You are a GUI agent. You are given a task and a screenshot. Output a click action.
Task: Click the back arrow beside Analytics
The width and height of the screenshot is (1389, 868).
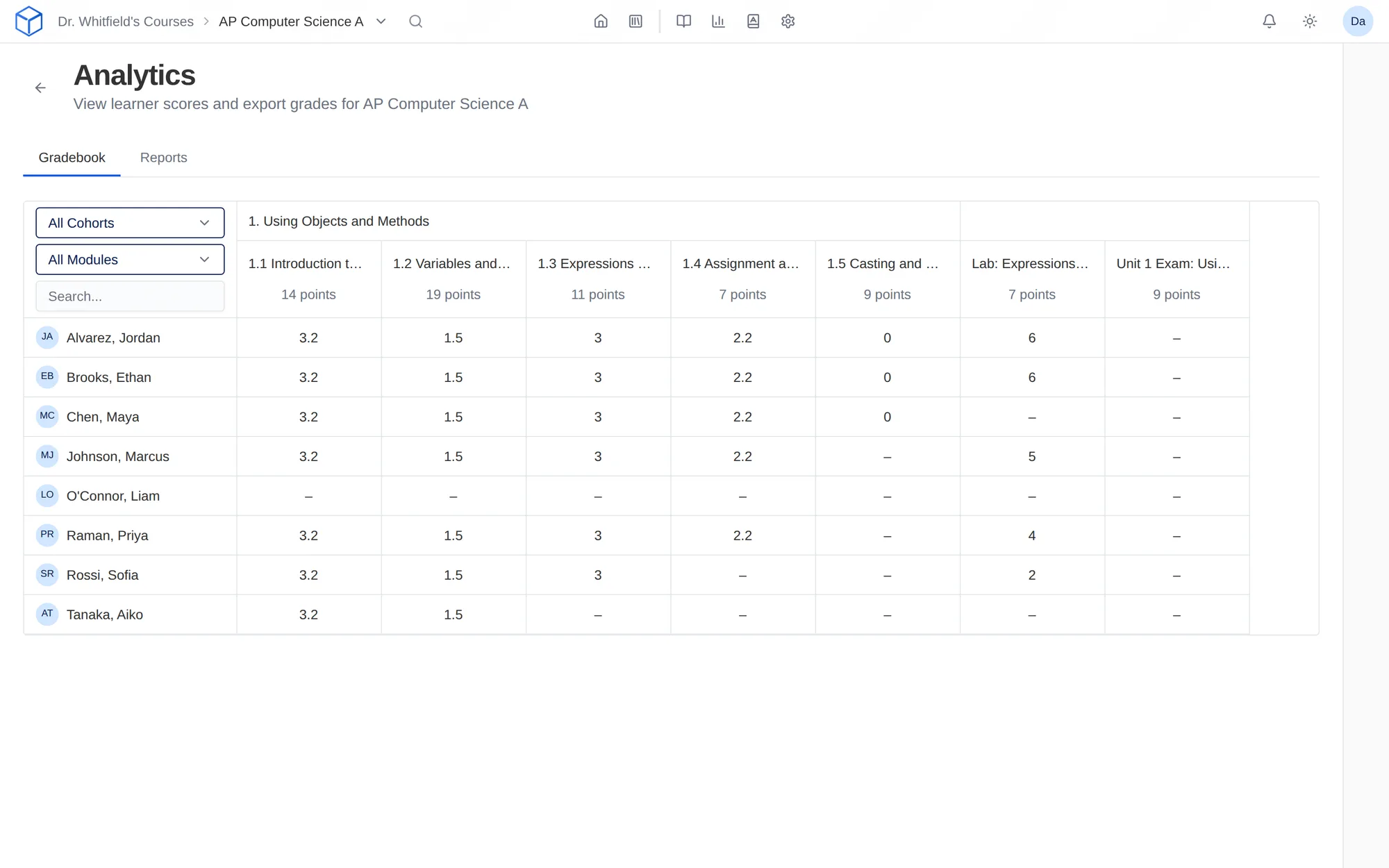pos(40,87)
